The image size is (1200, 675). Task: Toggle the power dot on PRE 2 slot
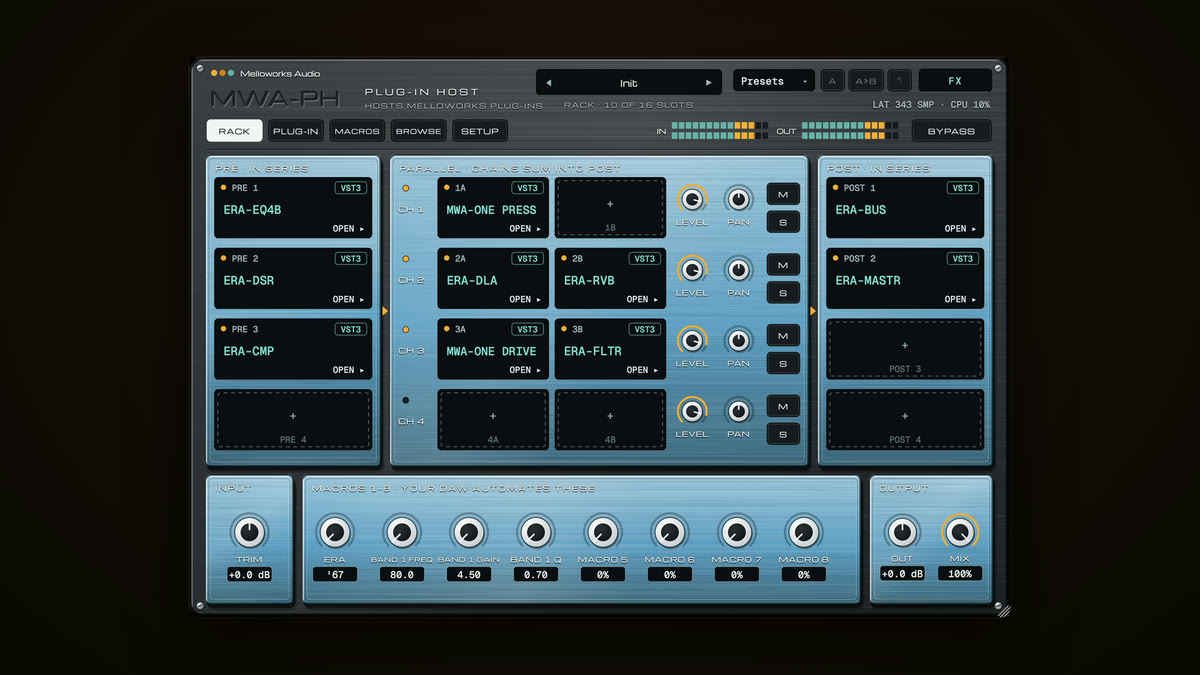coord(224,258)
